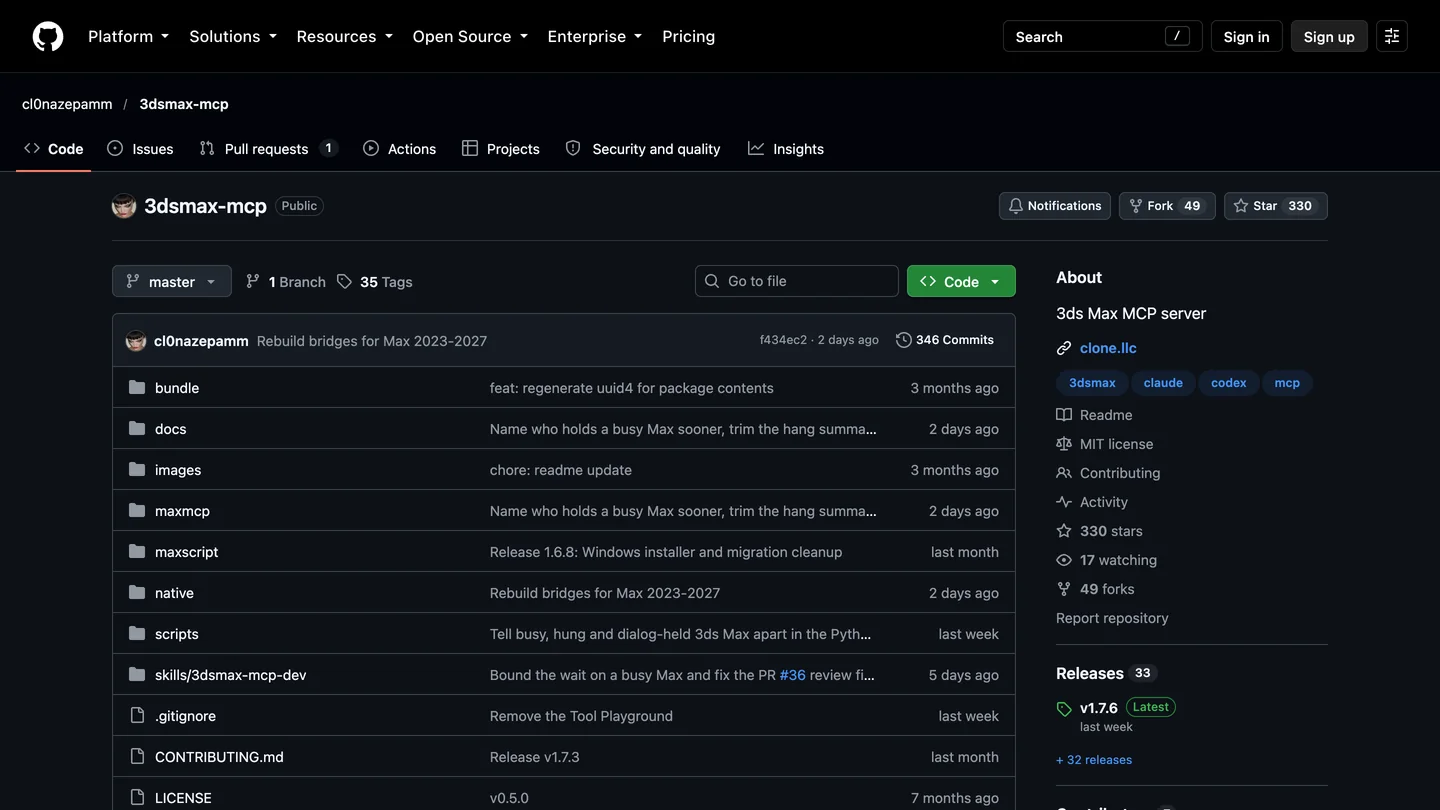Open the docs folder

[x=170, y=429]
